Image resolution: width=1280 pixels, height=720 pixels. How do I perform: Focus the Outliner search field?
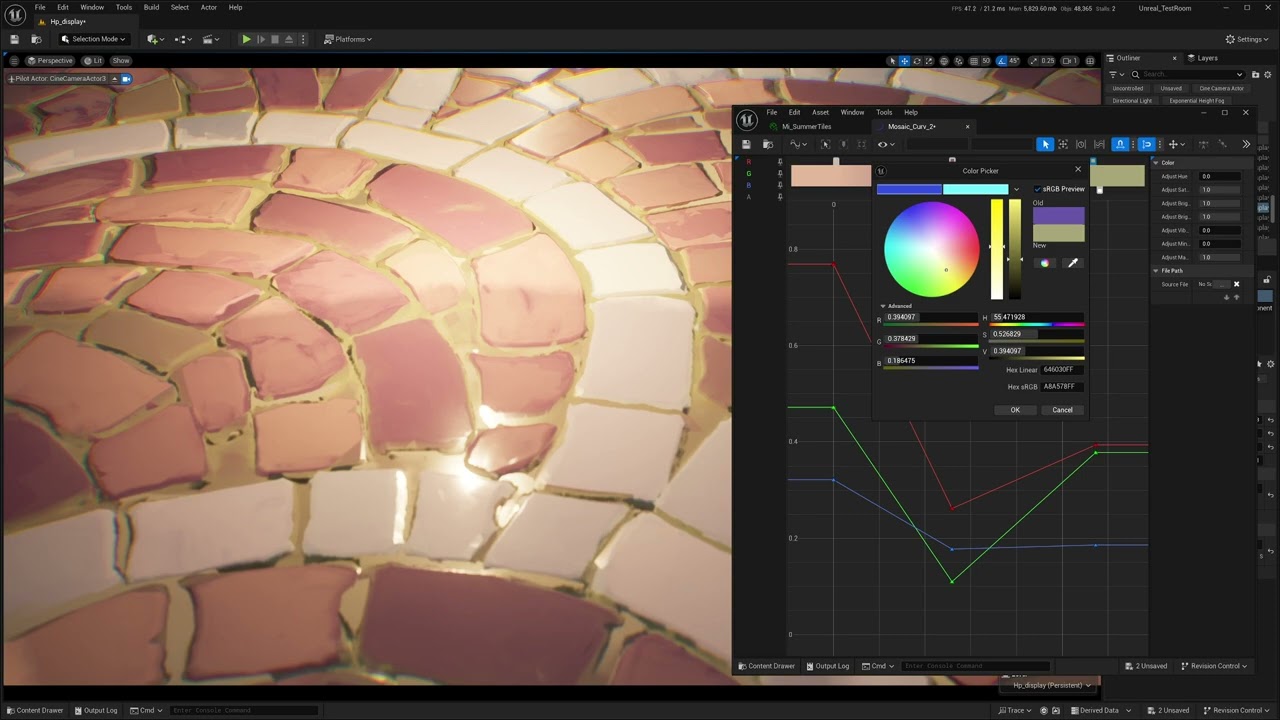(x=1188, y=74)
